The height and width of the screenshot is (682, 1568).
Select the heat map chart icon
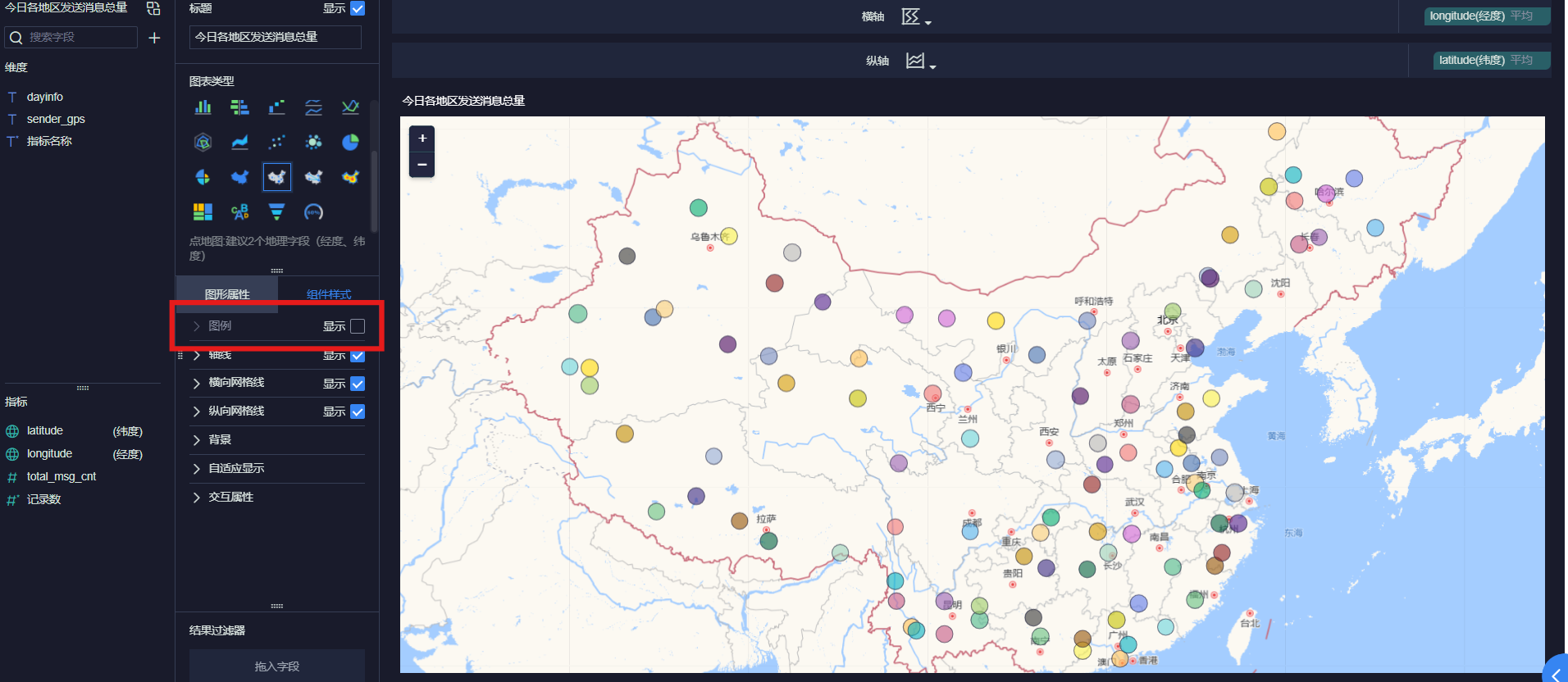pyautogui.click(x=350, y=177)
